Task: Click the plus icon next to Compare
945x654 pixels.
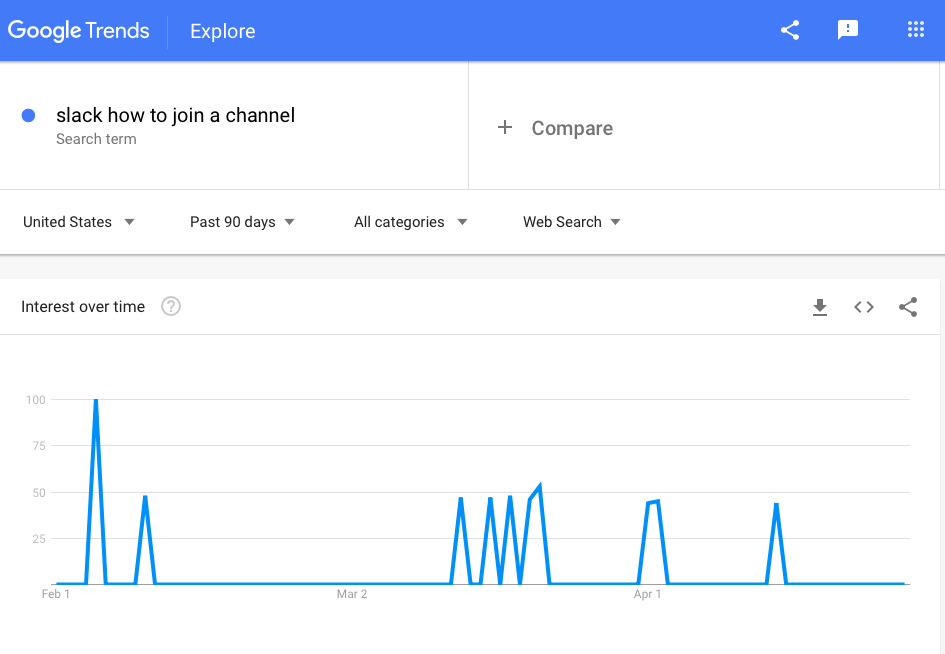Action: (x=505, y=128)
